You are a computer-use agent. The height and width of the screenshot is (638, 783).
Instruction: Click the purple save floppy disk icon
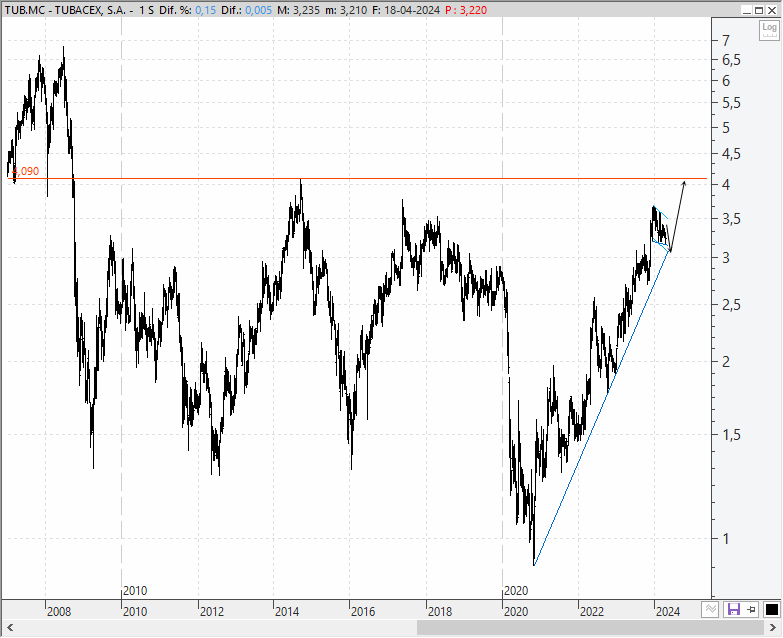pyautogui.click(x=734, y=610)
